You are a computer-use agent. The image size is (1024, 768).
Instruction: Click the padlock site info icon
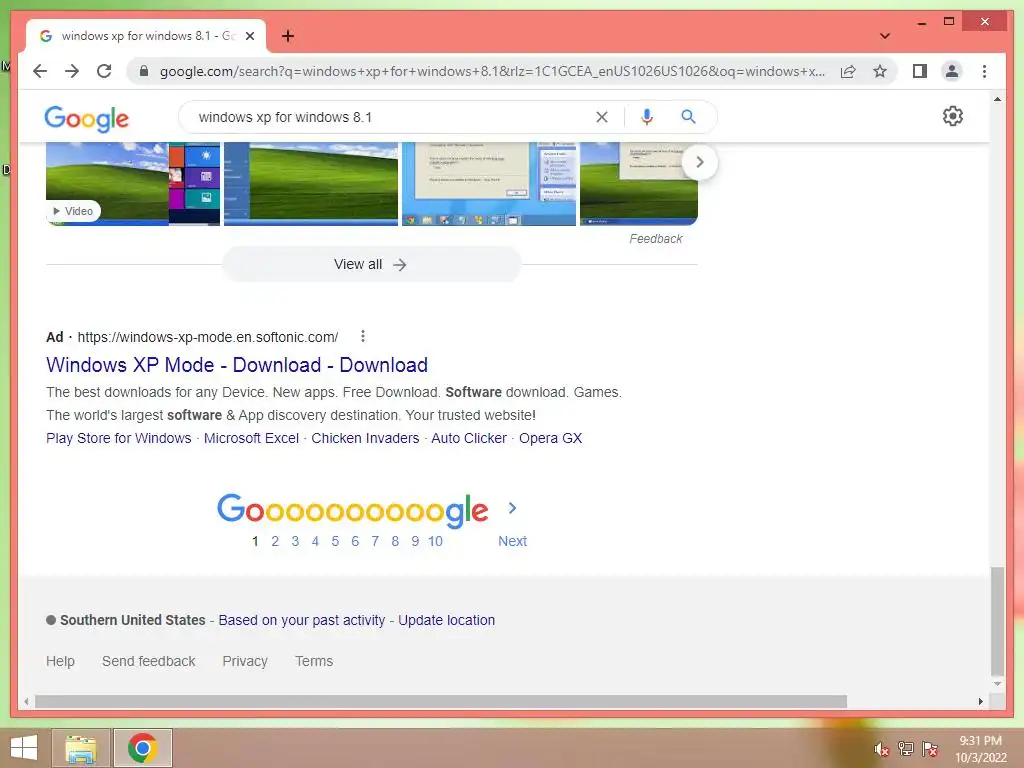coord(144,71)
